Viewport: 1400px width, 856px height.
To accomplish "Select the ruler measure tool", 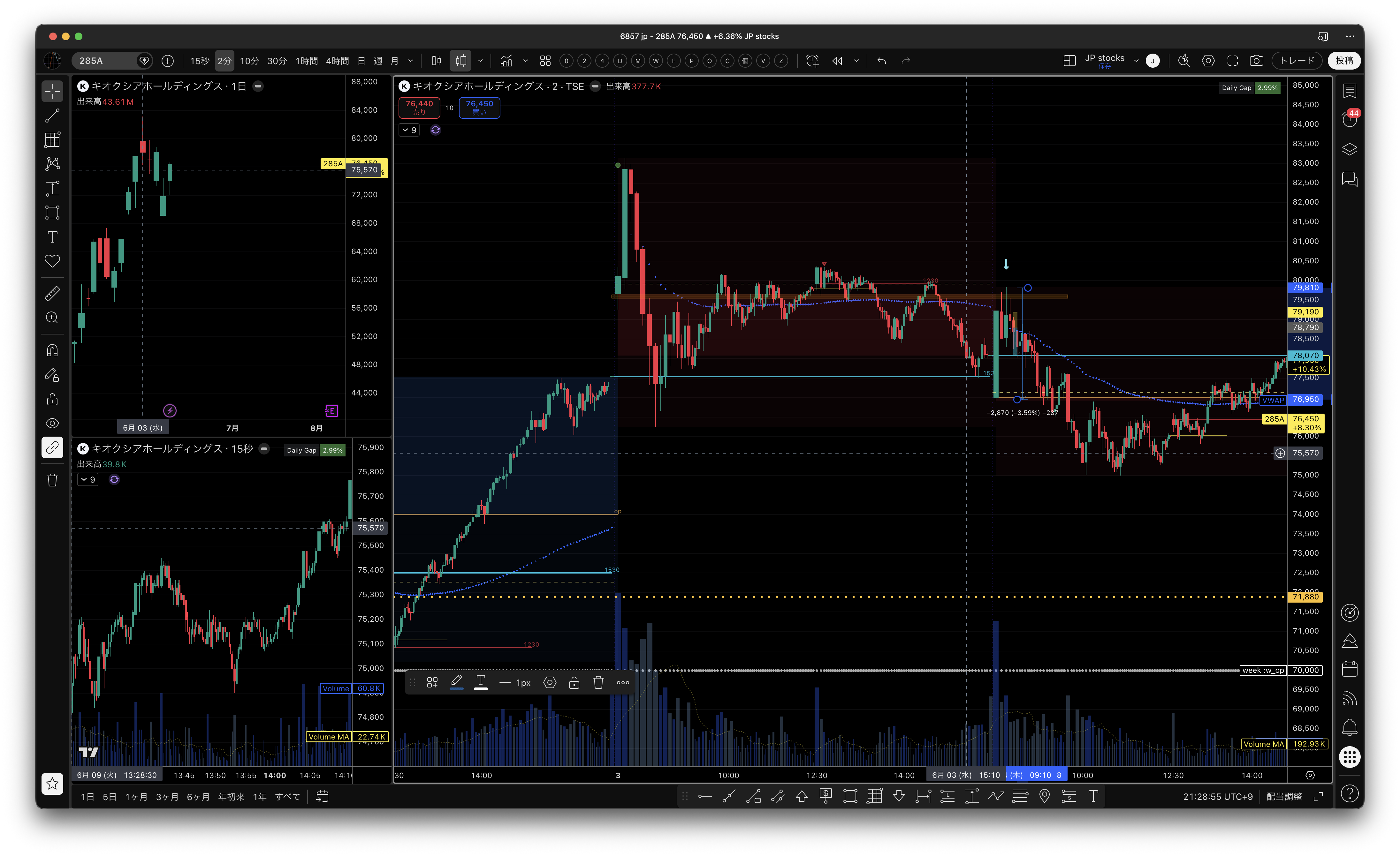I will coord(52,294).
